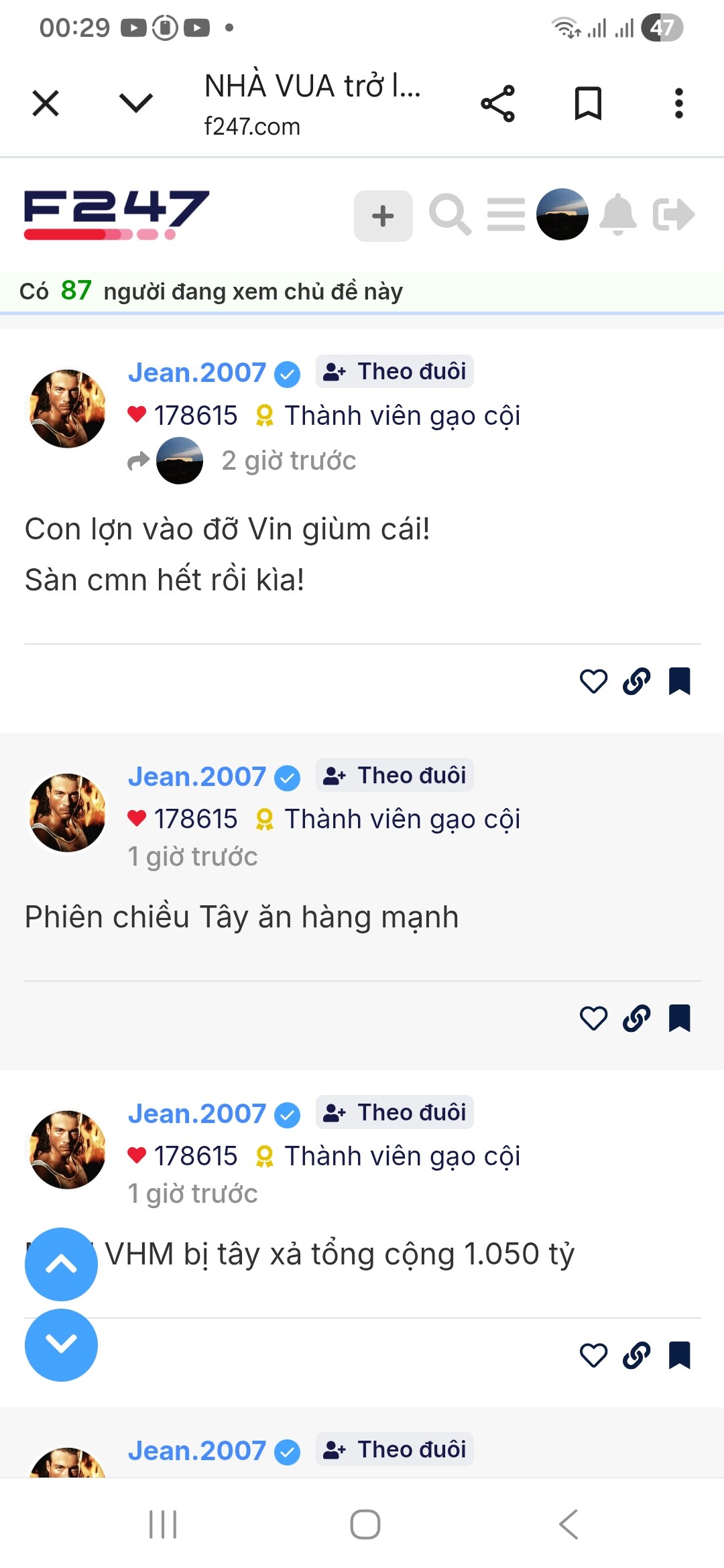
Task: Open the notifications bell
Action: (618, 214)
